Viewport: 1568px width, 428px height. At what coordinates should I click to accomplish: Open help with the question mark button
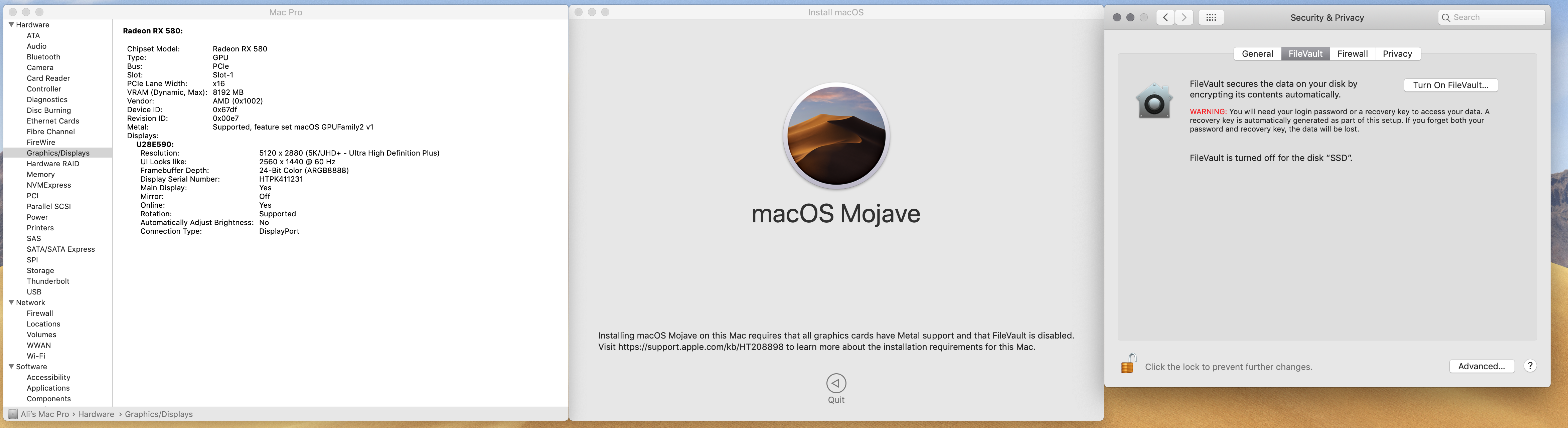point(1530,366)
